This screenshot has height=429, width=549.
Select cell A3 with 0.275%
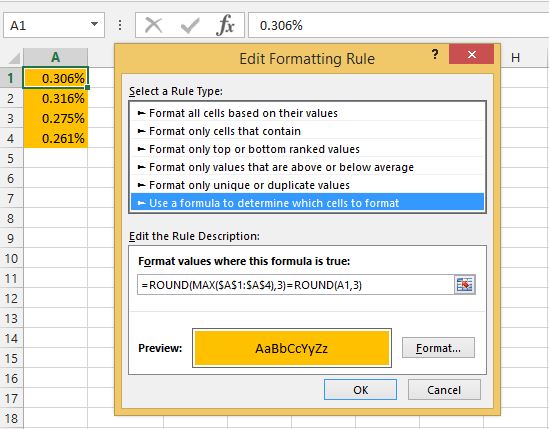pyautogui.click(x=56, y=118)
